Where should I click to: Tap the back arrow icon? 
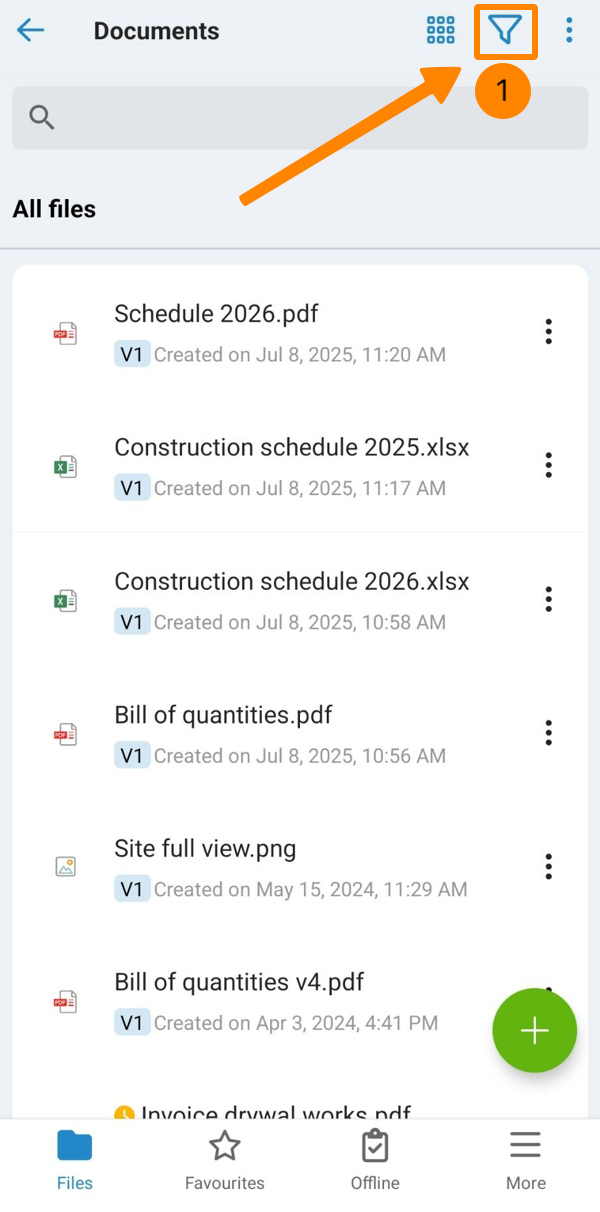(31, 30)
